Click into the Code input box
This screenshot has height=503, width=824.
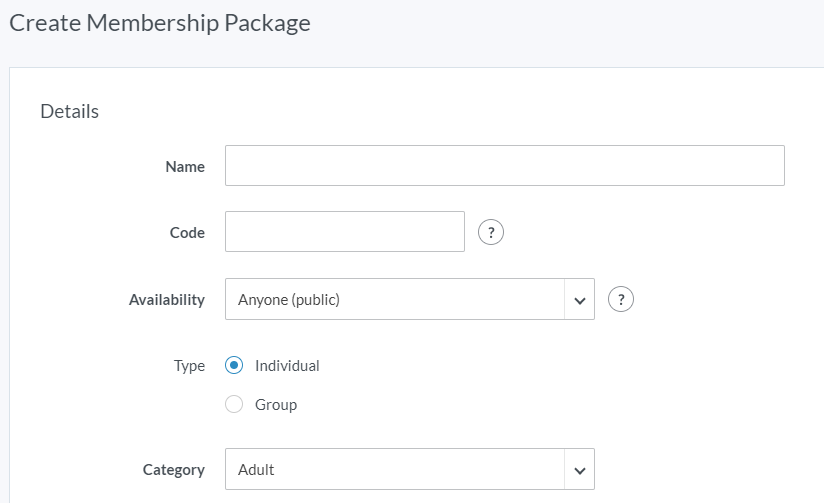tap(345, 232)
